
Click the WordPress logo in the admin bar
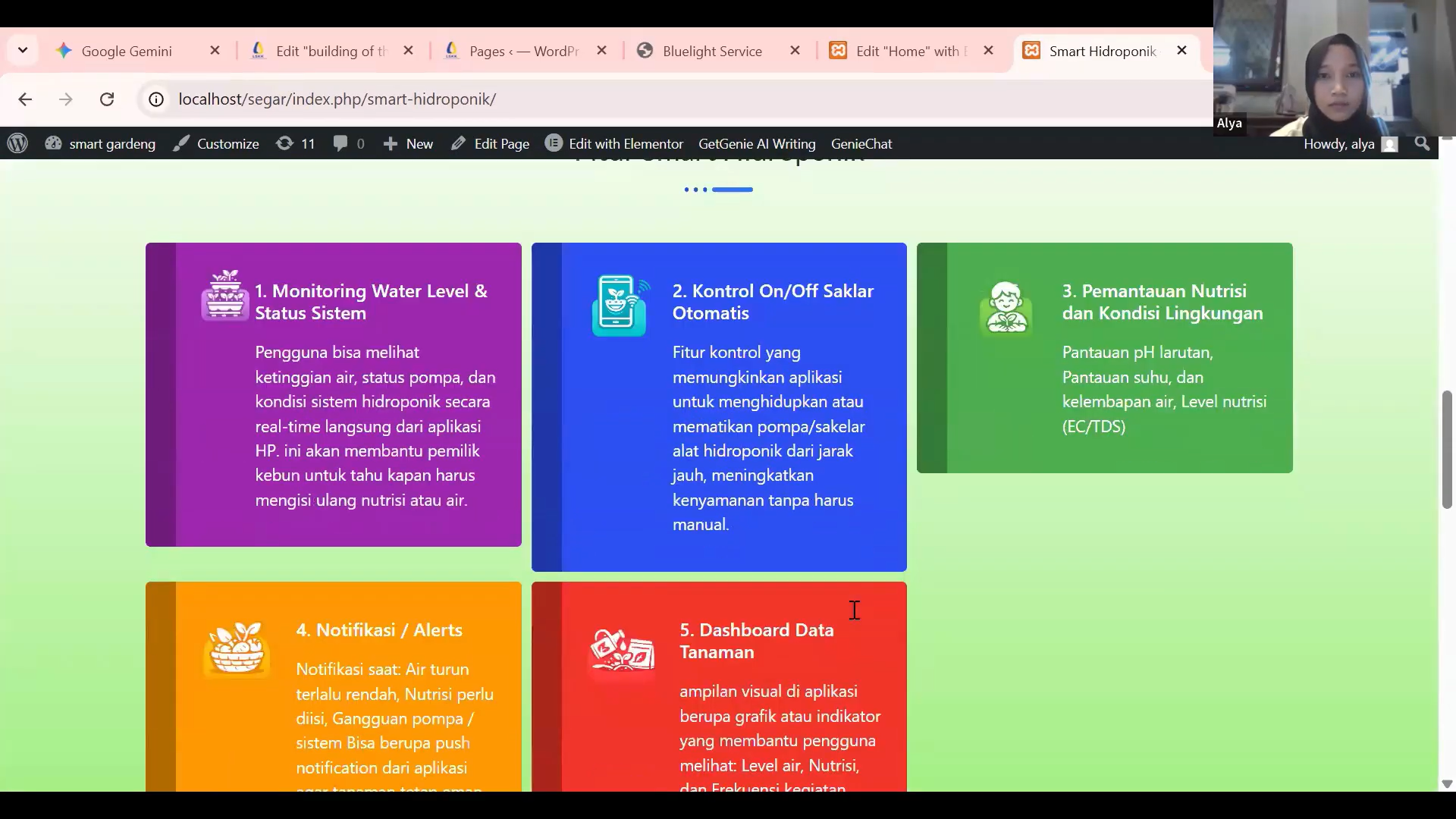pyautogui.click(x=17, y=143)
